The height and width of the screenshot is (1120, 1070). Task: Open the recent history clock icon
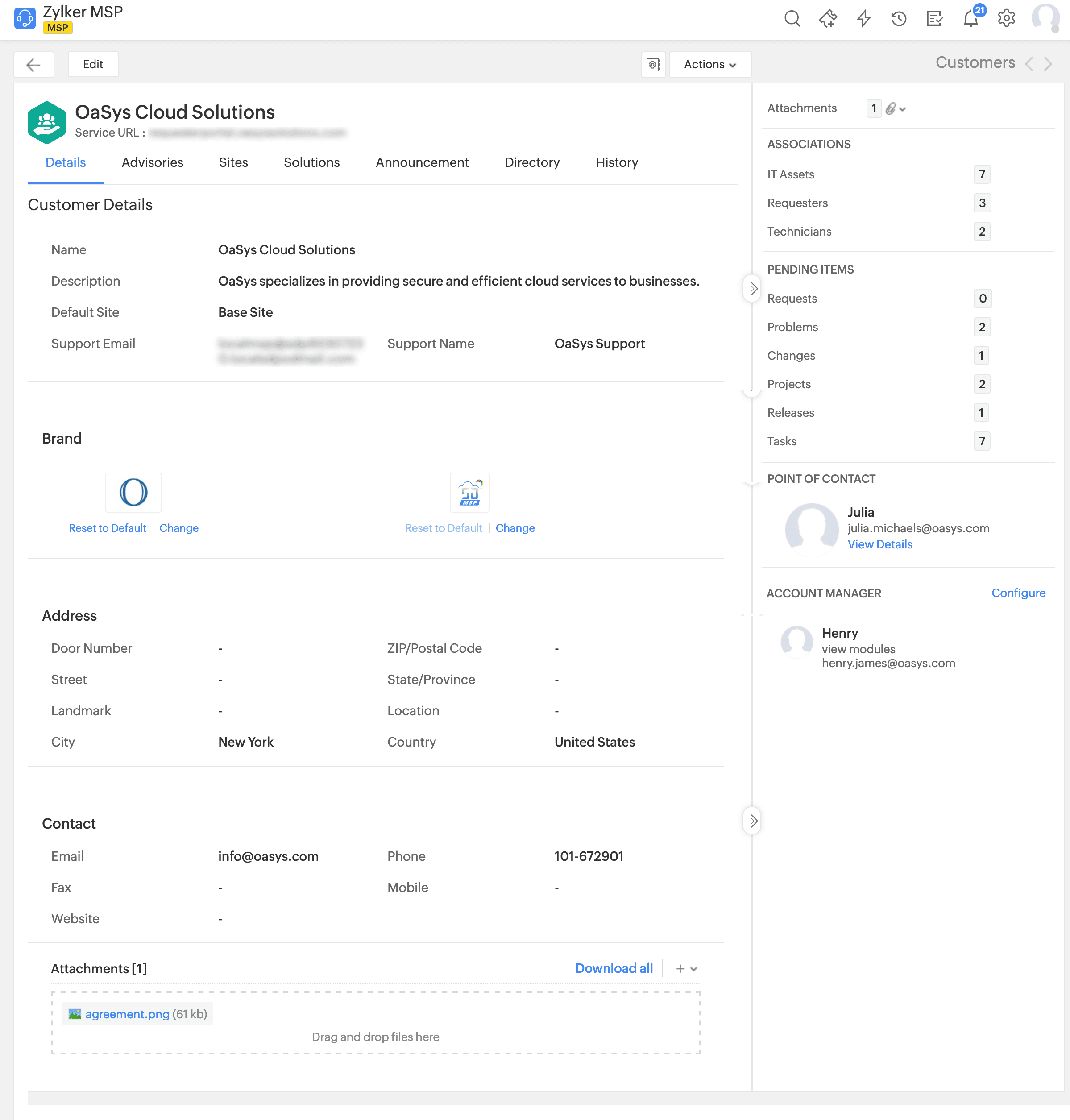(x=899, y=19)
